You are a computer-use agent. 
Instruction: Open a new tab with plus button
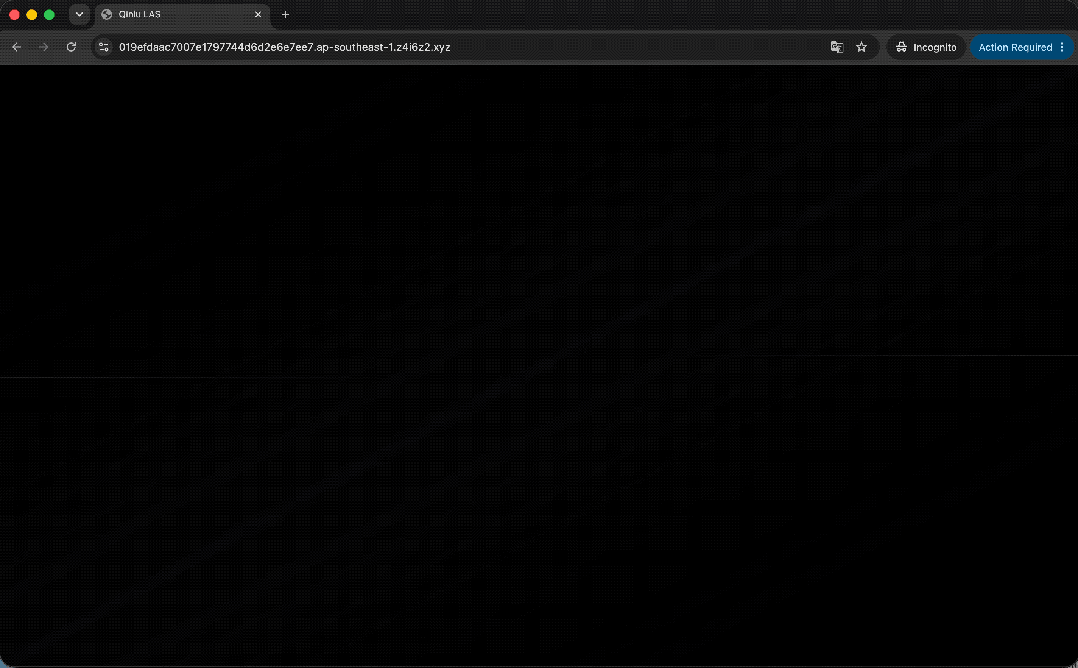[x=285, y=14]
